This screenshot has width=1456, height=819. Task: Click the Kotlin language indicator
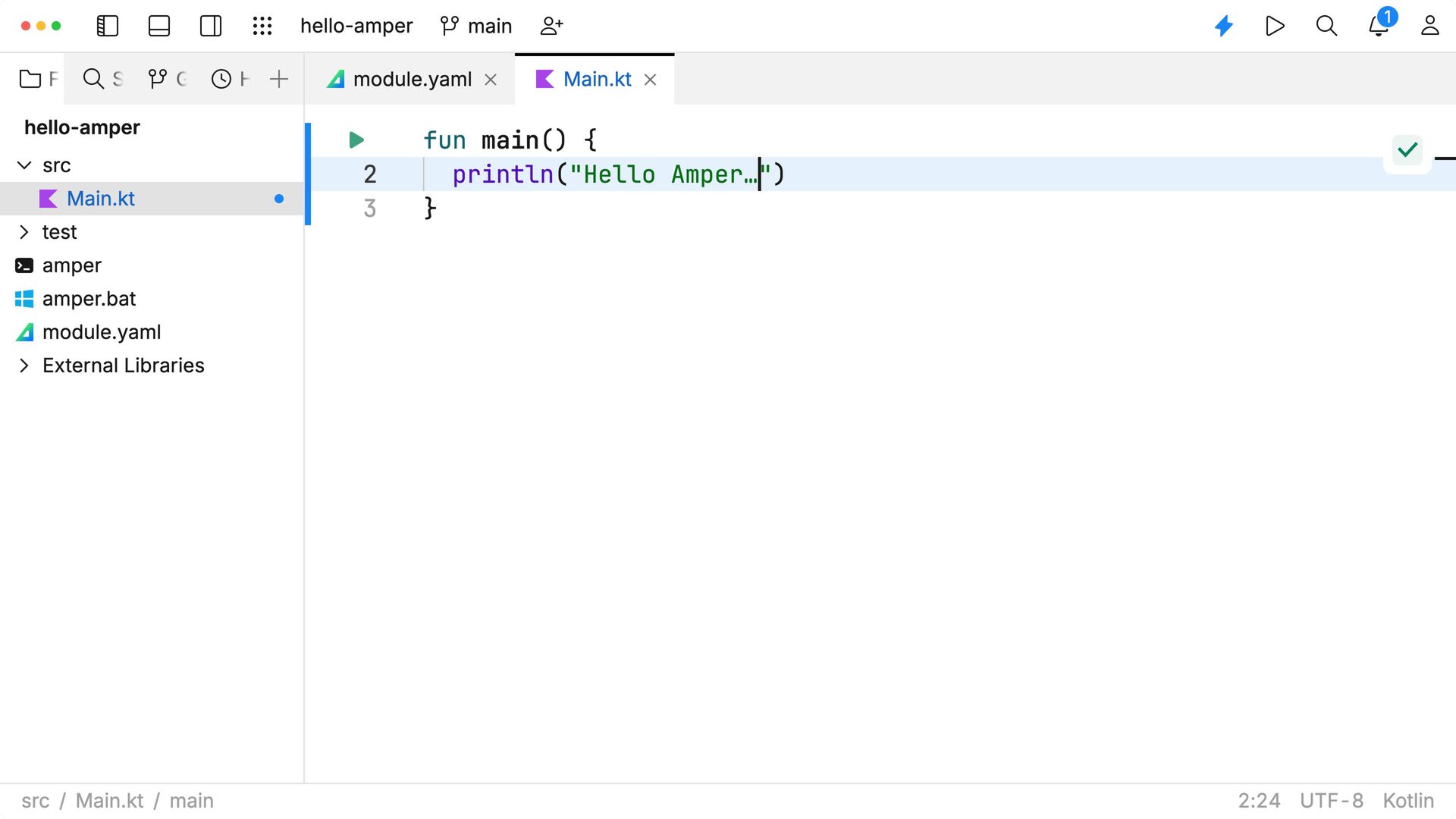click(x=1408, y=801)
